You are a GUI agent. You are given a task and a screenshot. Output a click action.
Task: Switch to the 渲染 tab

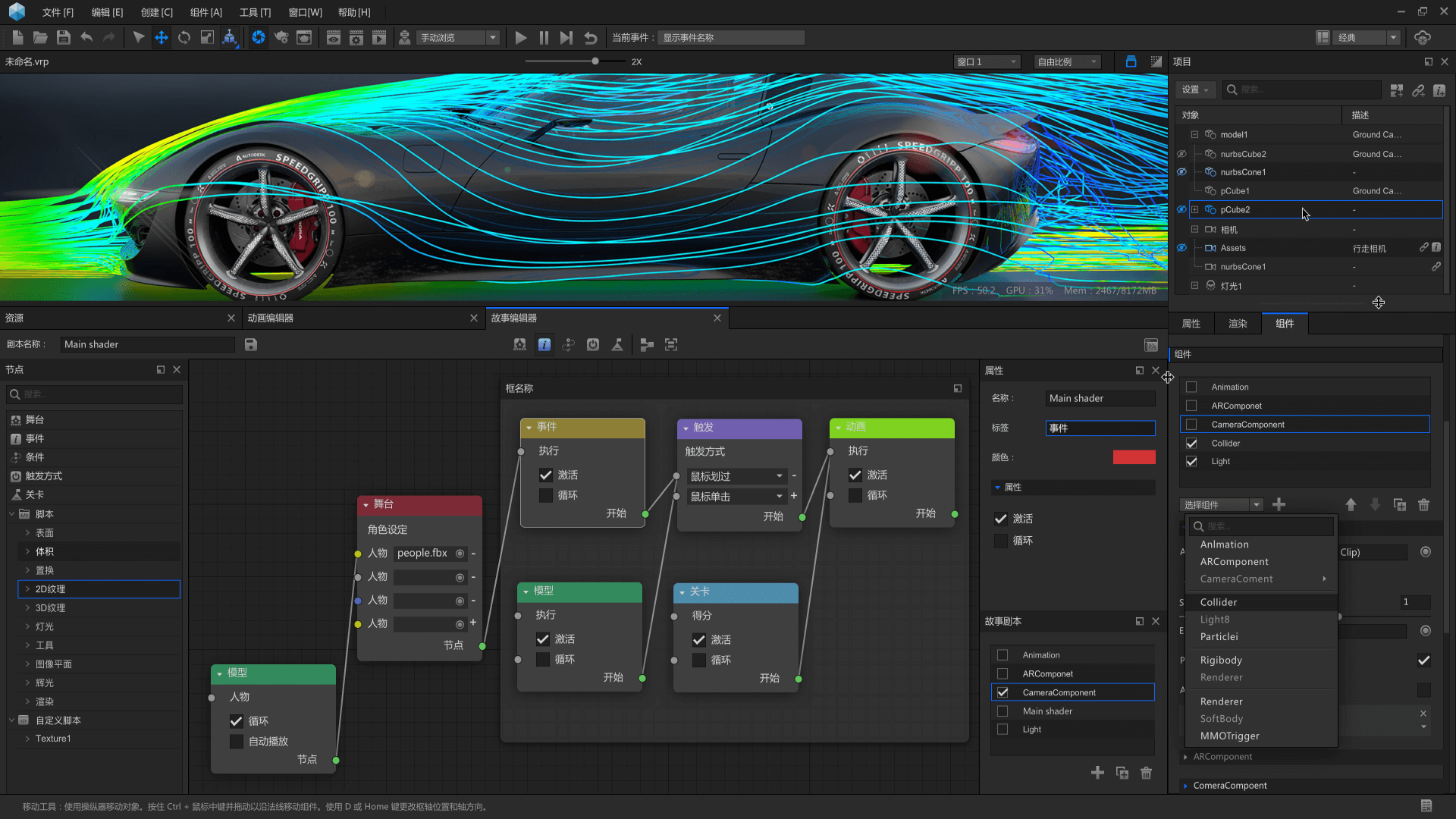[x=1238, y=324]
